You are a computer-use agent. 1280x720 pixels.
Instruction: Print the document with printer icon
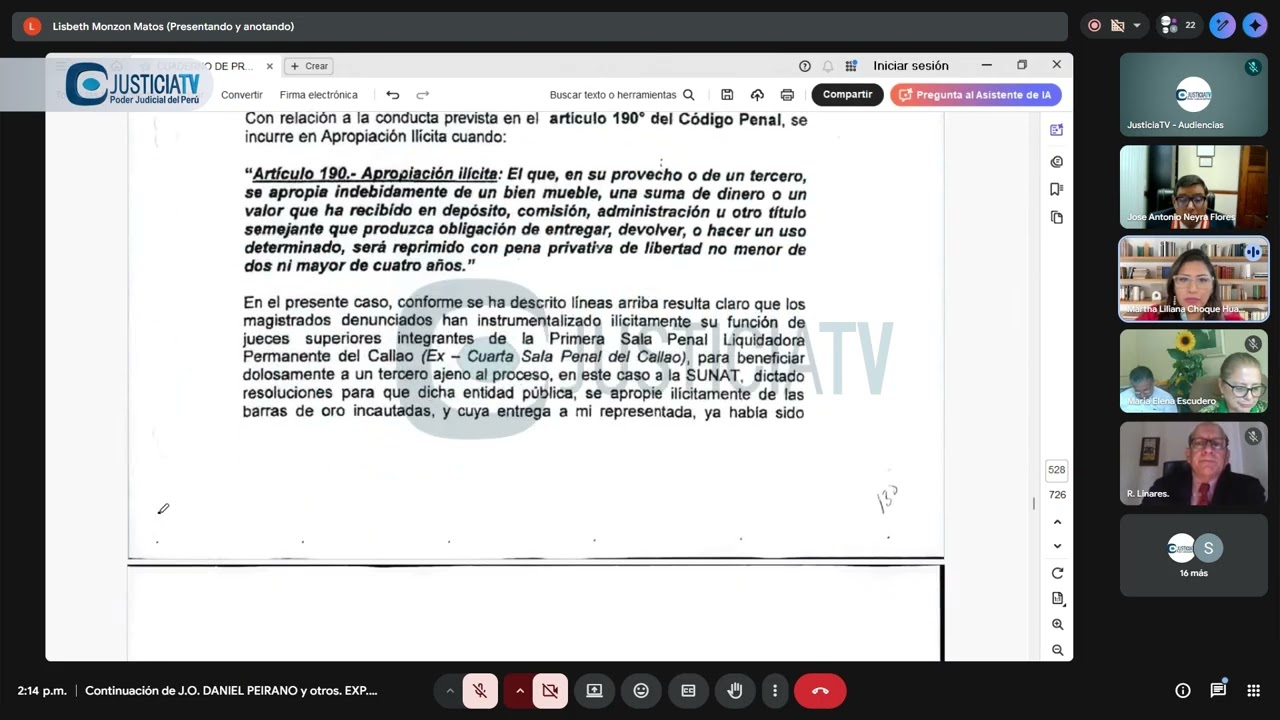point(787,95)
